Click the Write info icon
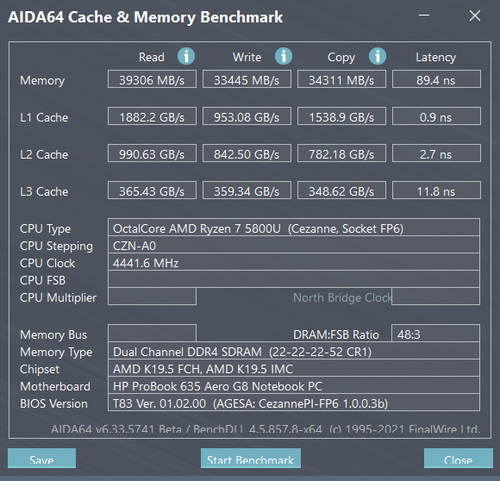This screenshot has height=481, width=500. (x=283, y=56)
